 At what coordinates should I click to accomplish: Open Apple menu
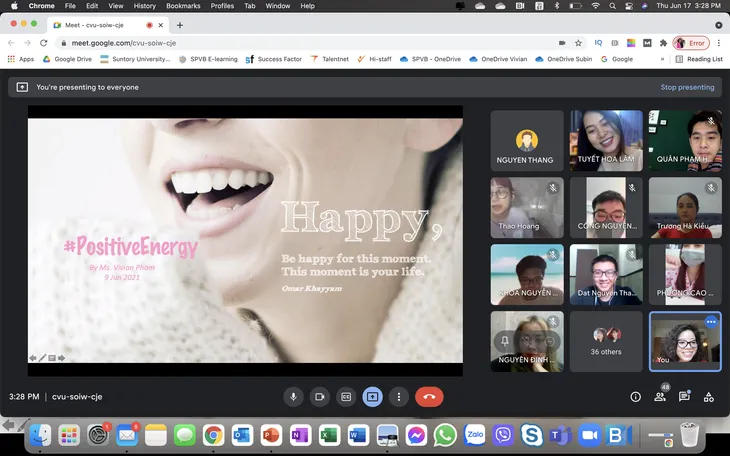tap(14, 6)
